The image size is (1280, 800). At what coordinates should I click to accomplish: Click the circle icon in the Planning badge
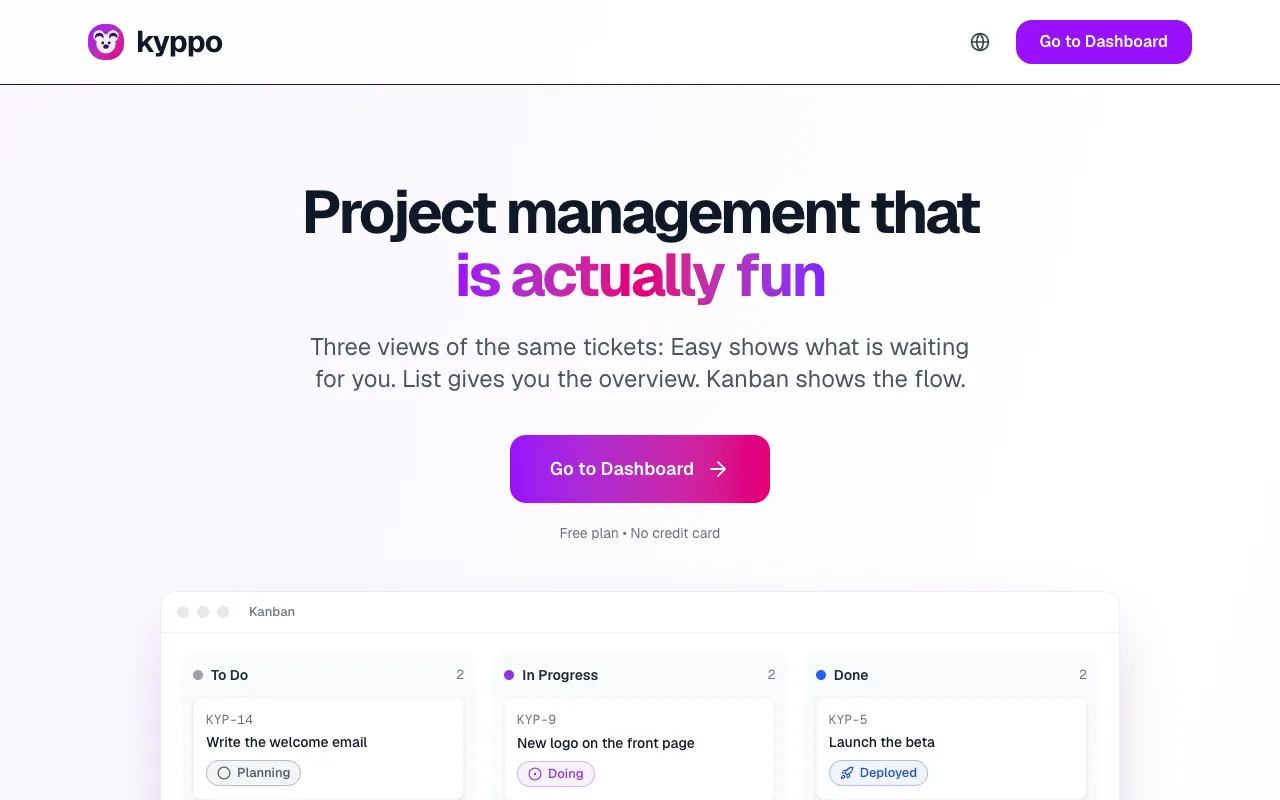click(224, 773)
